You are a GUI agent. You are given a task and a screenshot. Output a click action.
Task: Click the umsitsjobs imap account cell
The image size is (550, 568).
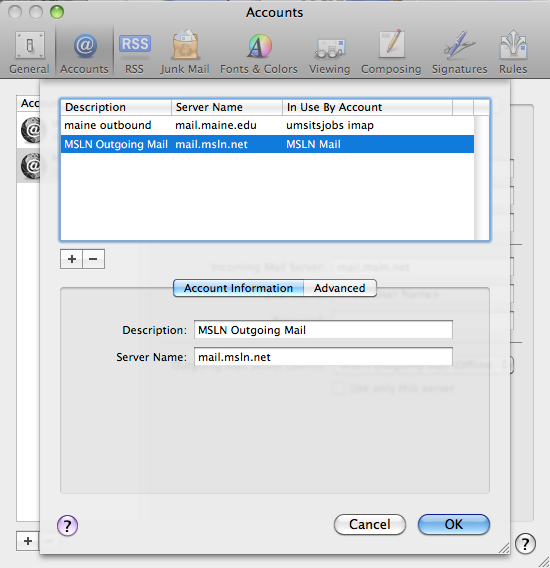click(x=330, y=125)
